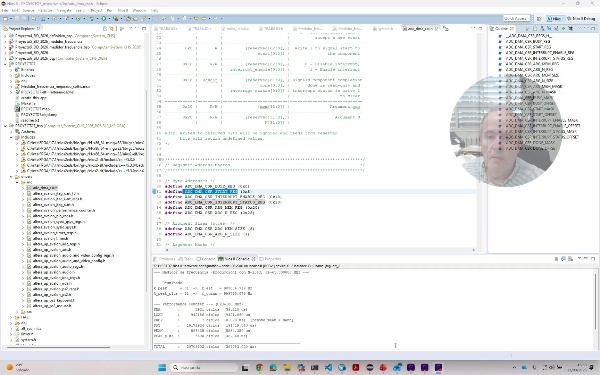Click Collapse All icon in Project Explorer

[105, 28]
